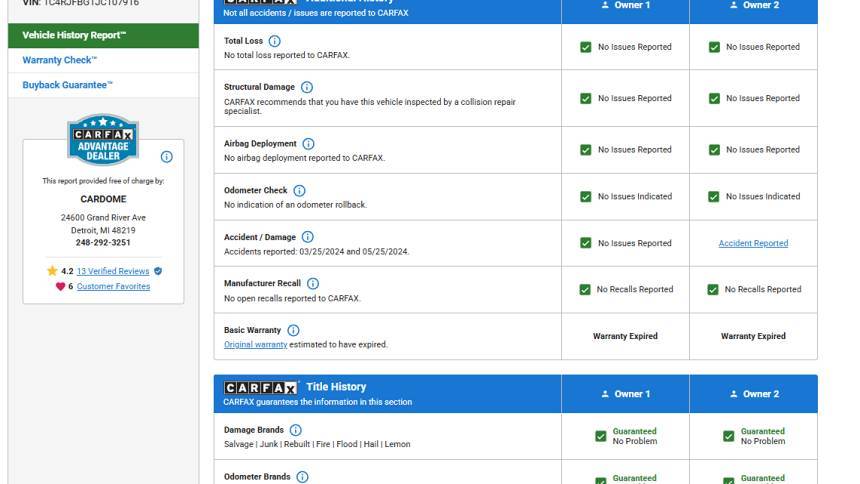The width and height of the screenshot is (860, 484).
Task: Click the CARFAX logo in Title History header
Action: [261, 388]
